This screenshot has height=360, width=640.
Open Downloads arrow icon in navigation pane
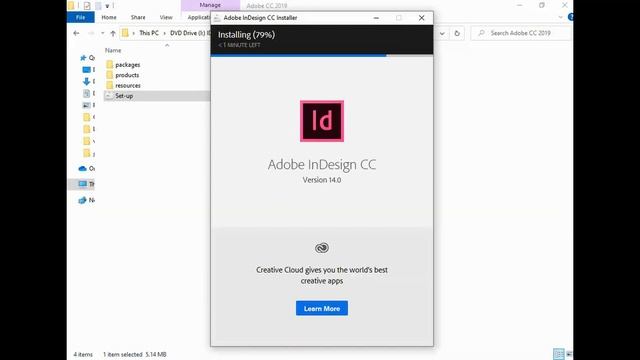coord(86,82)
